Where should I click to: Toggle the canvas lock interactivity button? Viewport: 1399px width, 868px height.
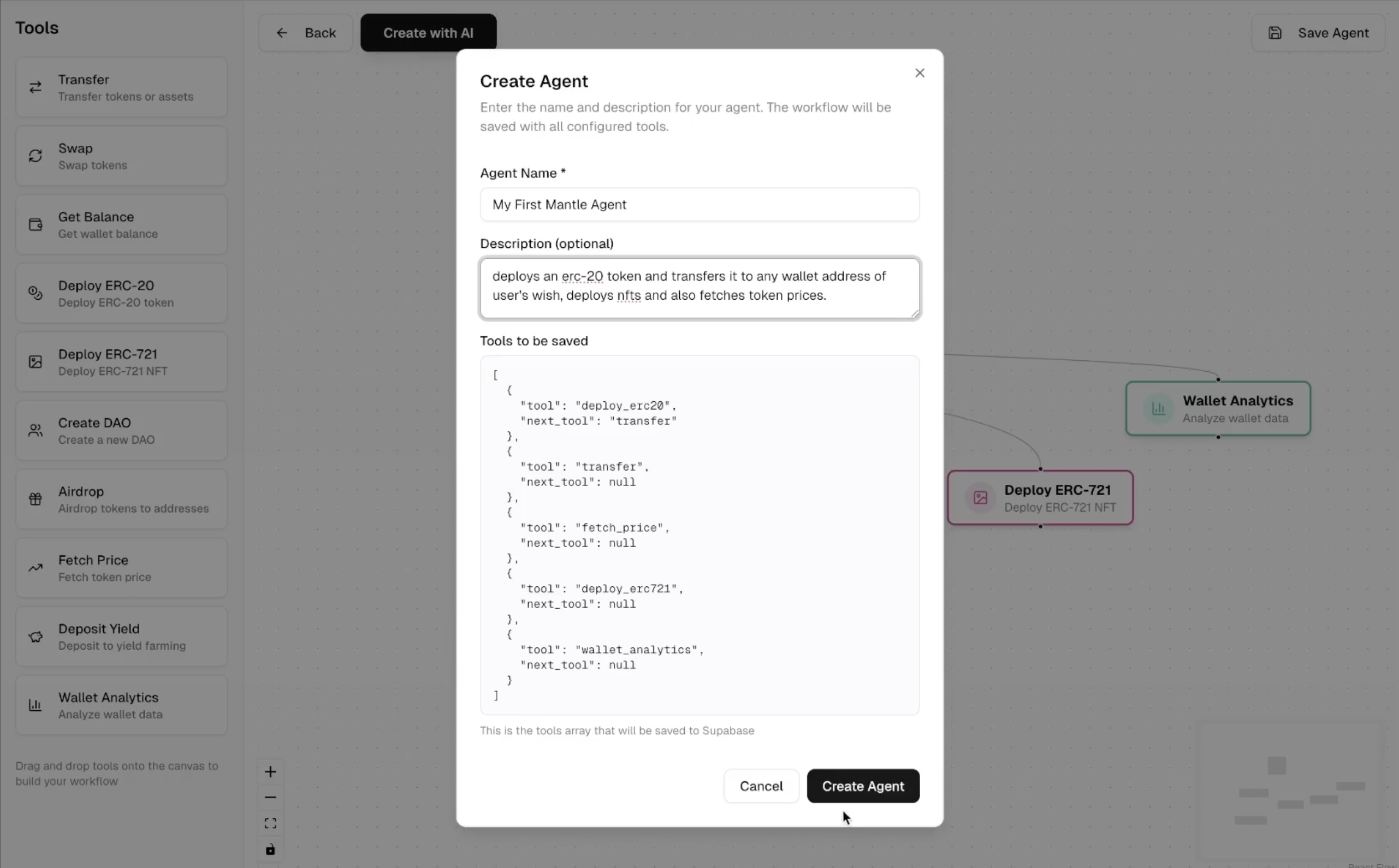click(270, 849)
